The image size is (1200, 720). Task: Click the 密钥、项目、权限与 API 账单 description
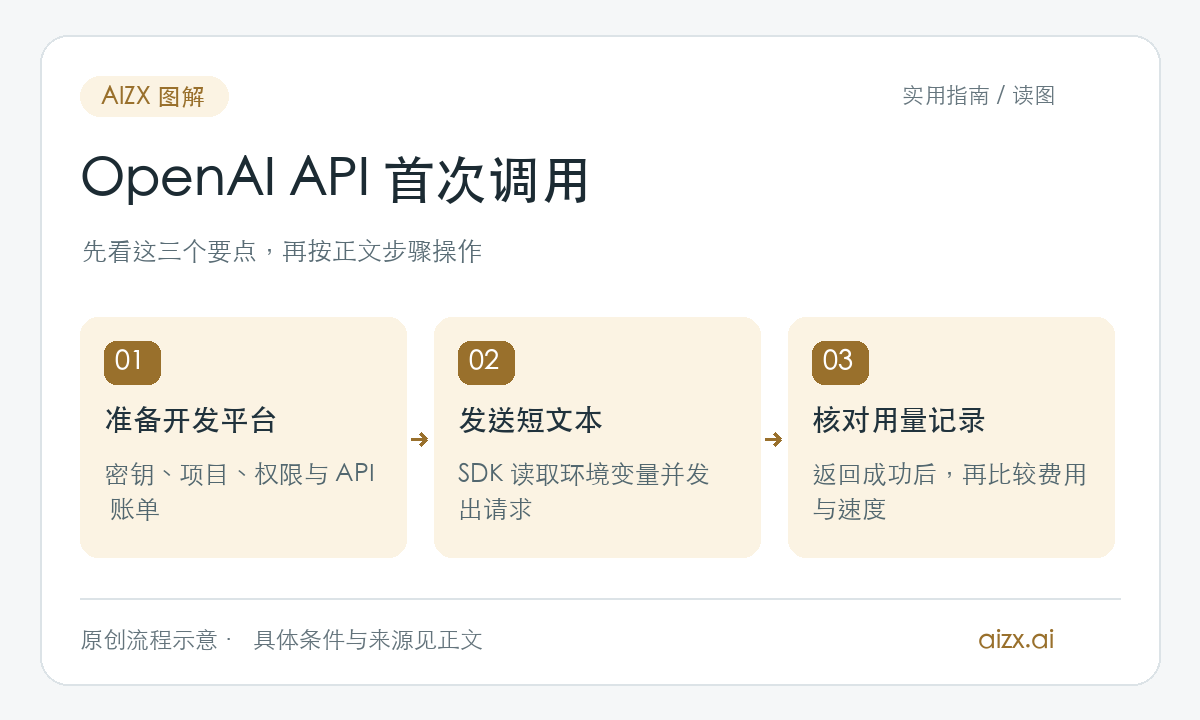(x=240, y=491)
